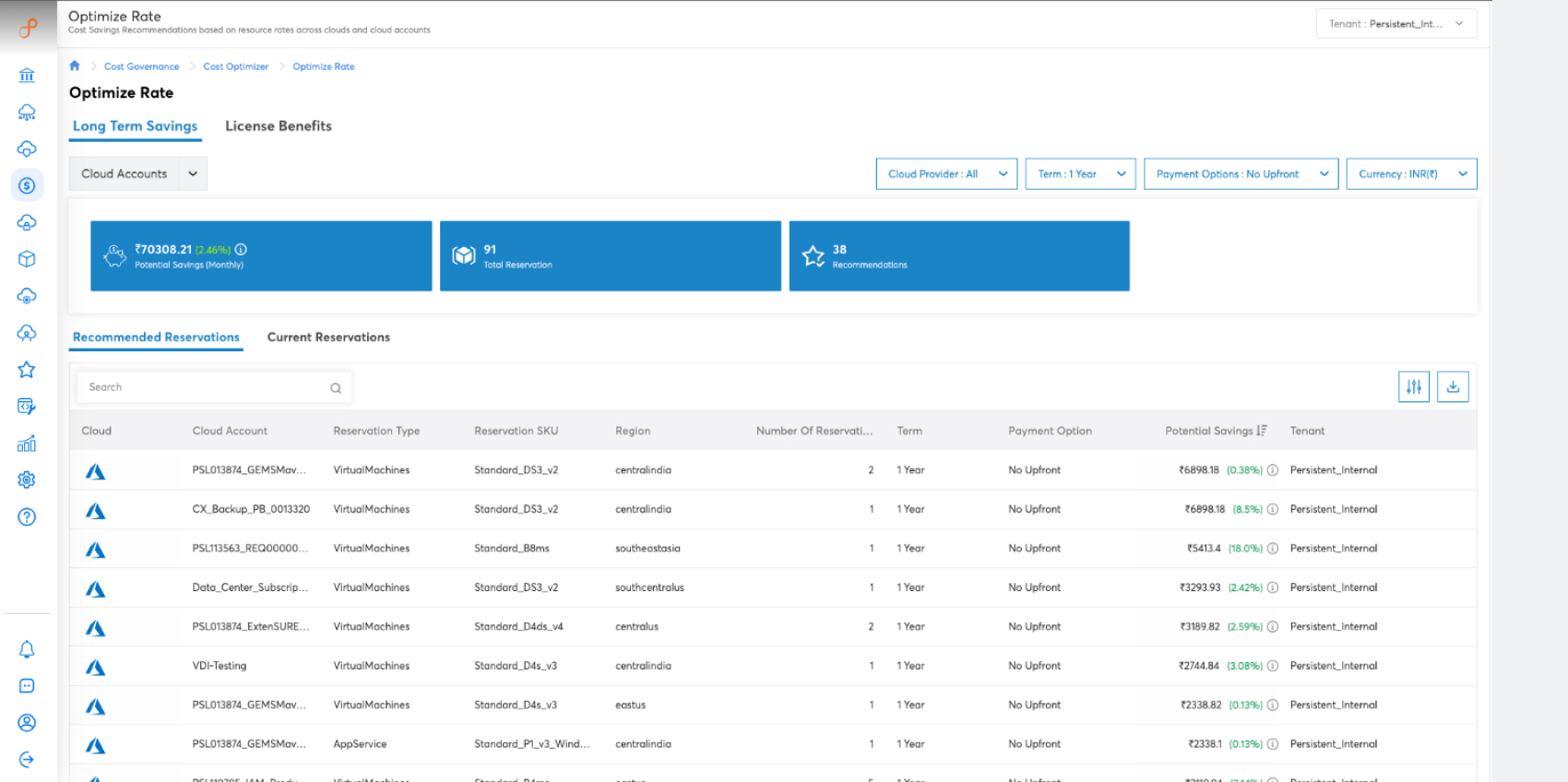This screenshot has width=1568, height=782.
Task: Click the AppService reservation type cell
Action: (x=360, y=744)
